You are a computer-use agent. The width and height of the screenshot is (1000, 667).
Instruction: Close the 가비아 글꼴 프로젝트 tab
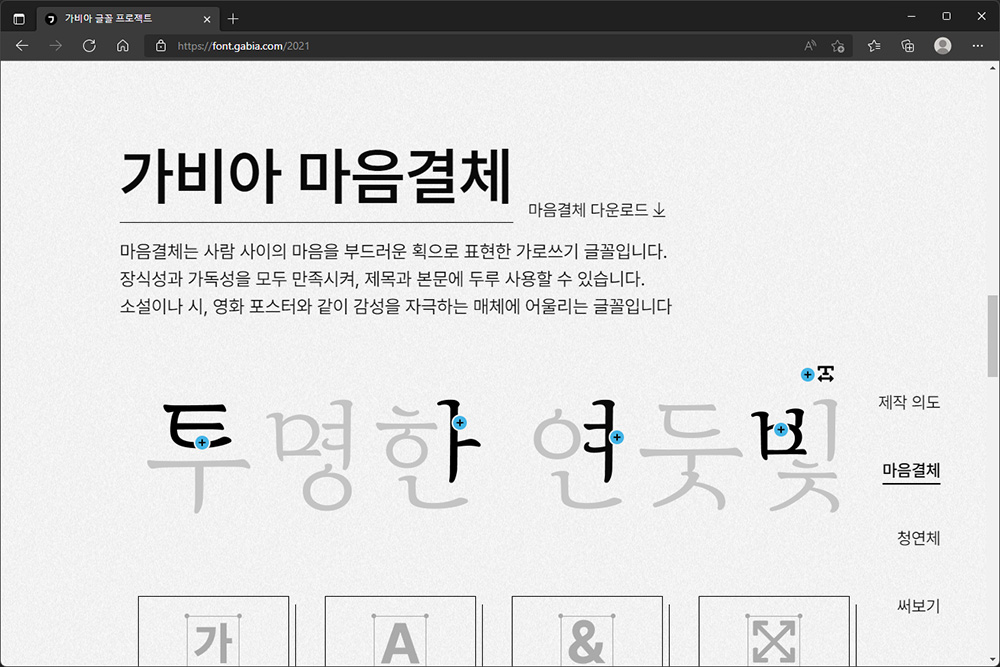click(207, 19)
